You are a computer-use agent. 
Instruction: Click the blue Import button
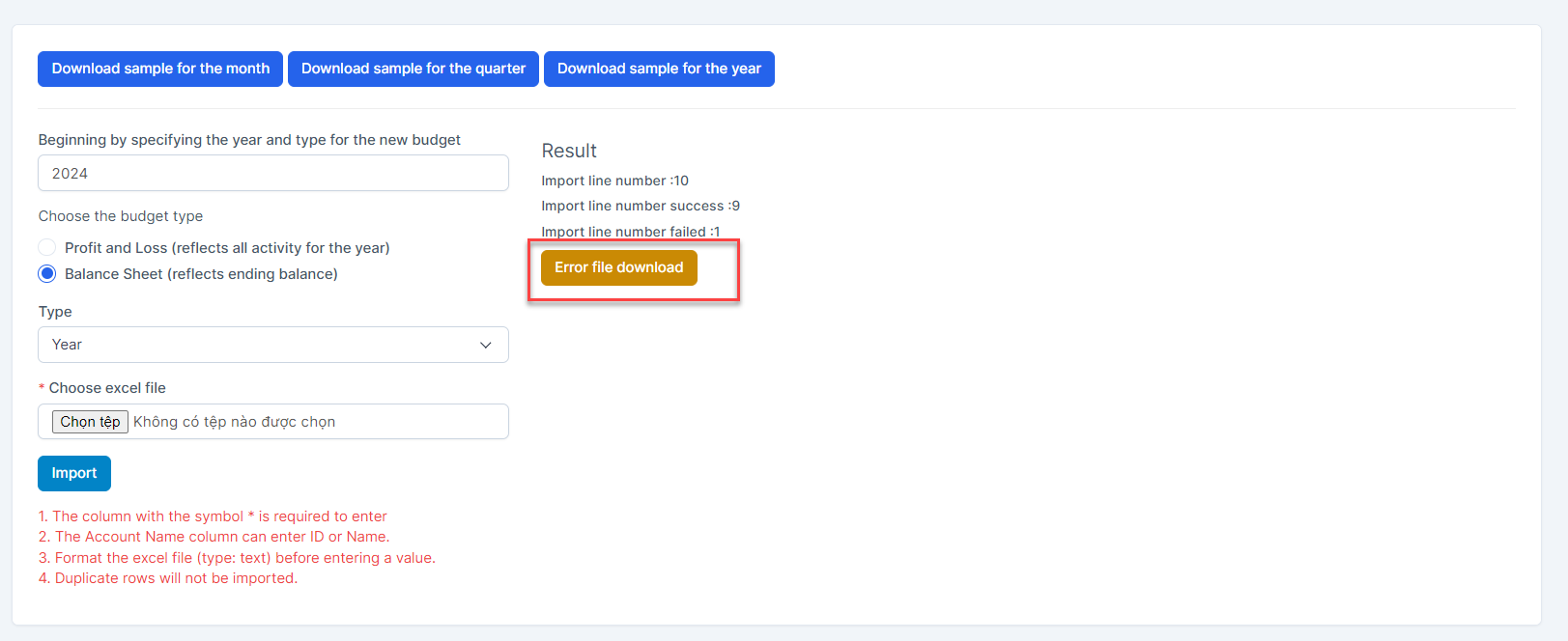coord(74,473)
